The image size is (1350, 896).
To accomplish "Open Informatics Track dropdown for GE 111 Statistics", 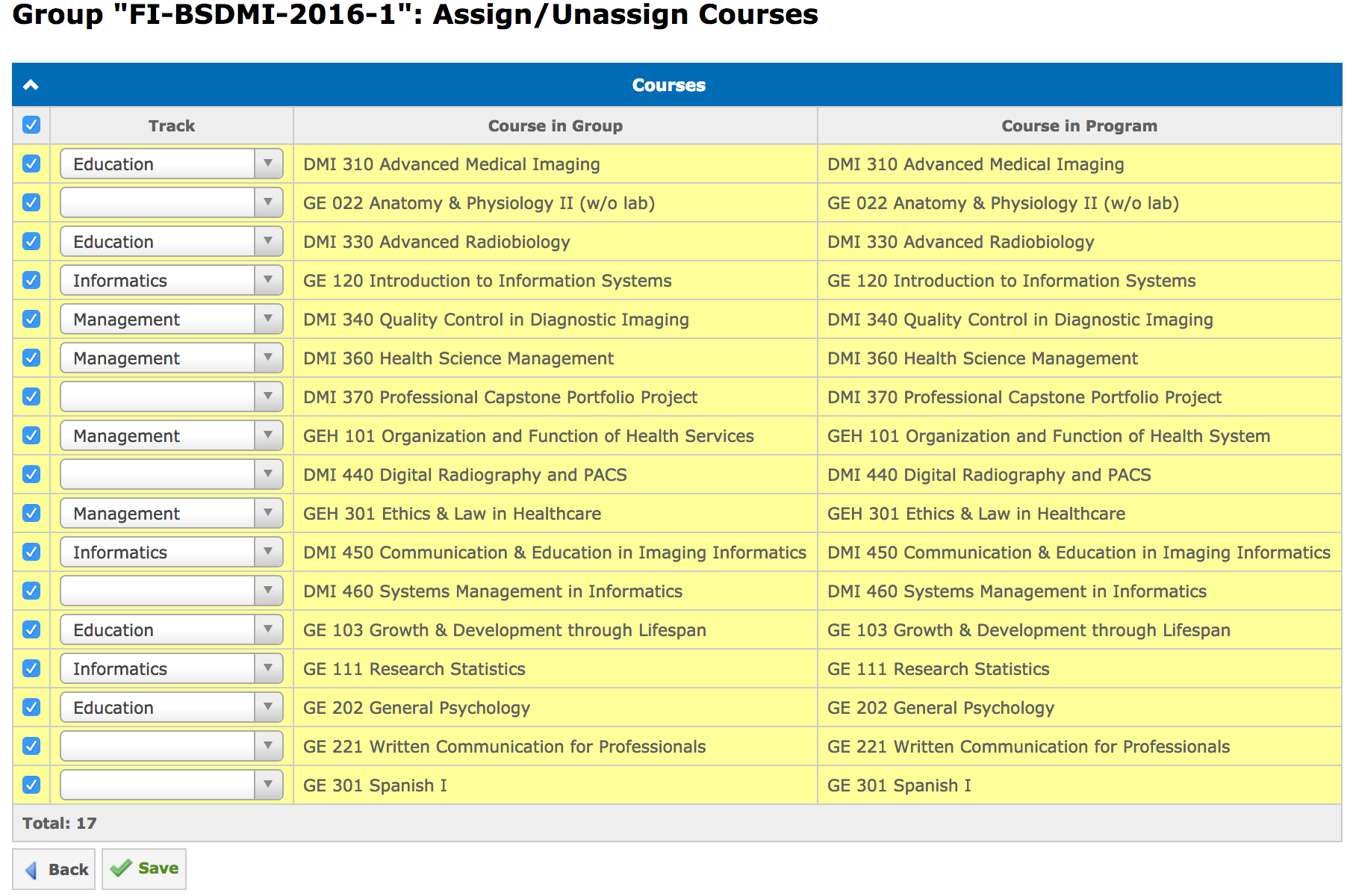I will point(172,668).
